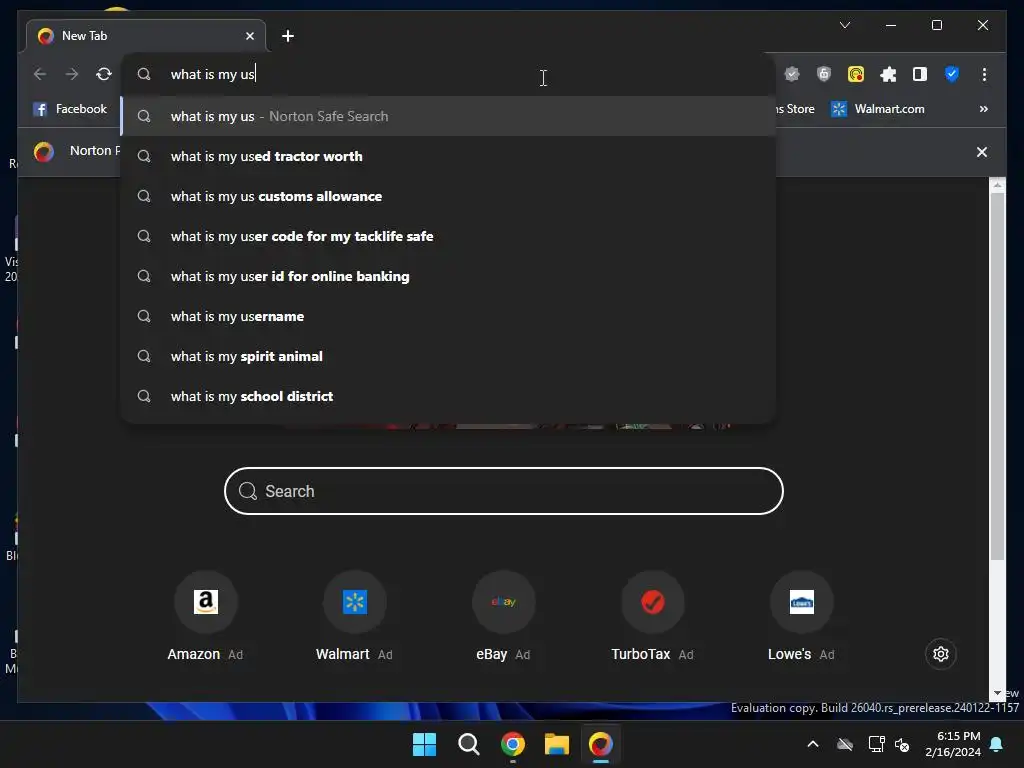This screenshot has width=1024, height=768.
Task: Choose 'what is my user id for online banking'
Action: coord(449,276)
